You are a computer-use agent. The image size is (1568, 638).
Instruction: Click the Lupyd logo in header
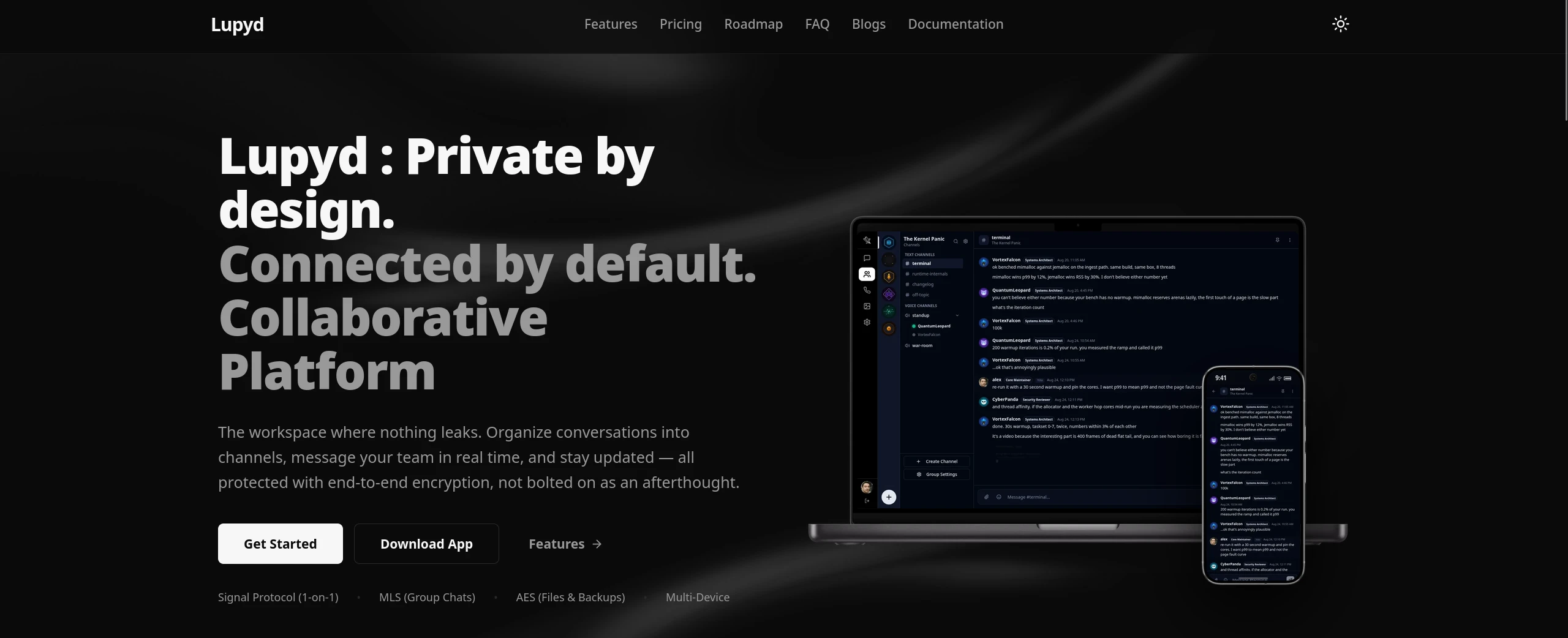[x=237, y=24]
